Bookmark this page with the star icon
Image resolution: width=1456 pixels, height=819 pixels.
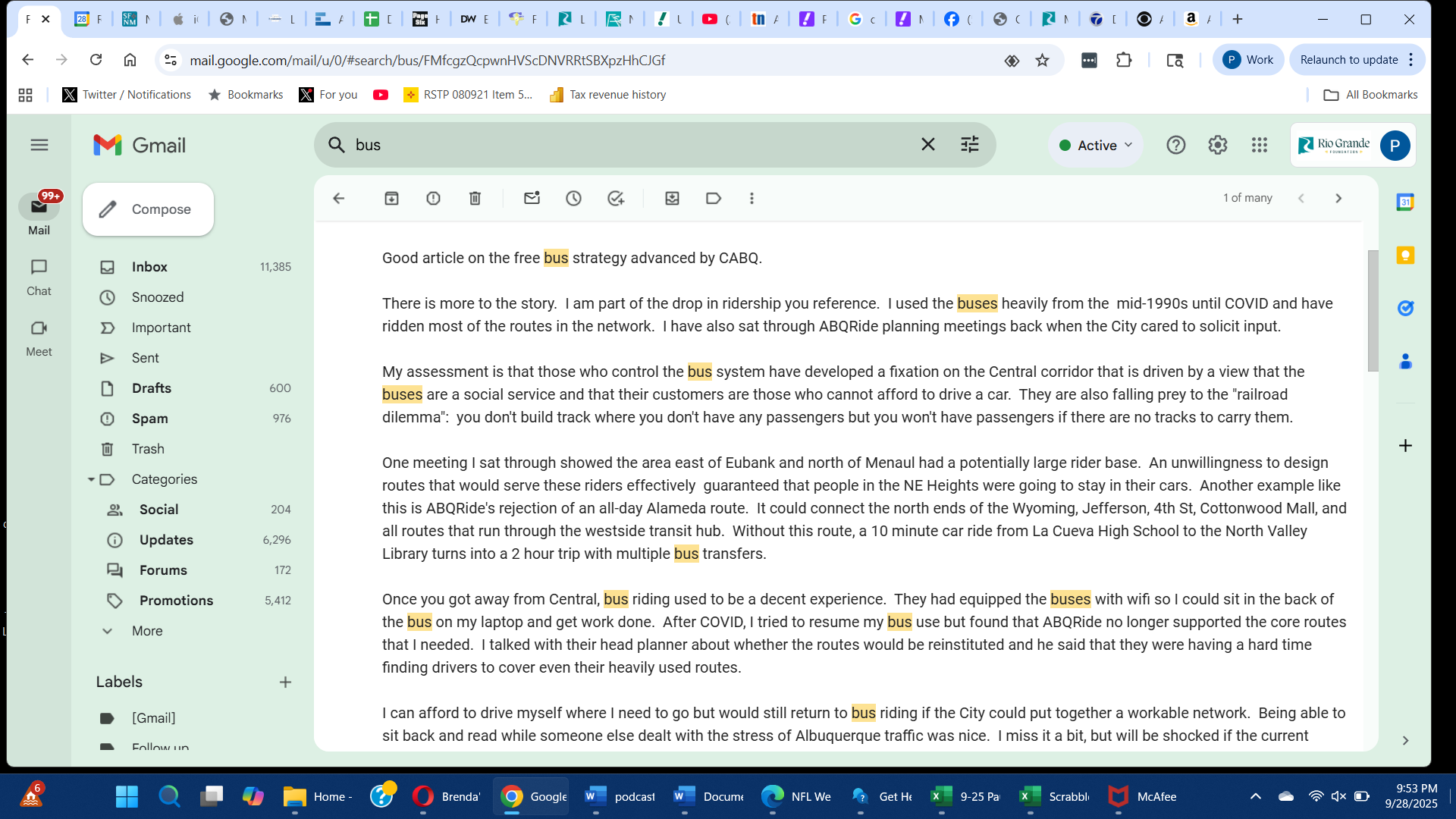[1042, 60]
